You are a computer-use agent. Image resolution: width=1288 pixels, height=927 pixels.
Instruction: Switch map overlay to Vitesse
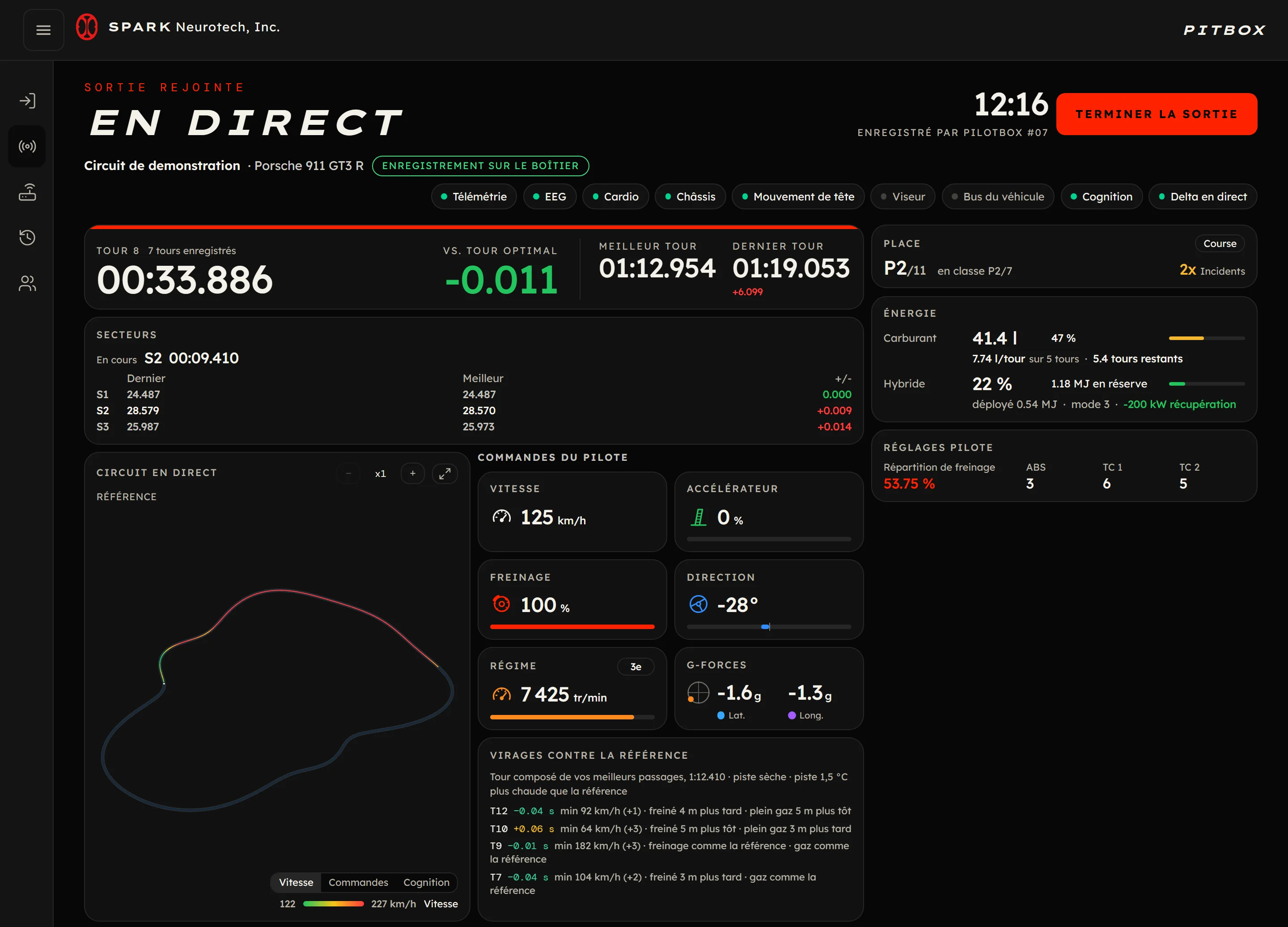(296, 882)
